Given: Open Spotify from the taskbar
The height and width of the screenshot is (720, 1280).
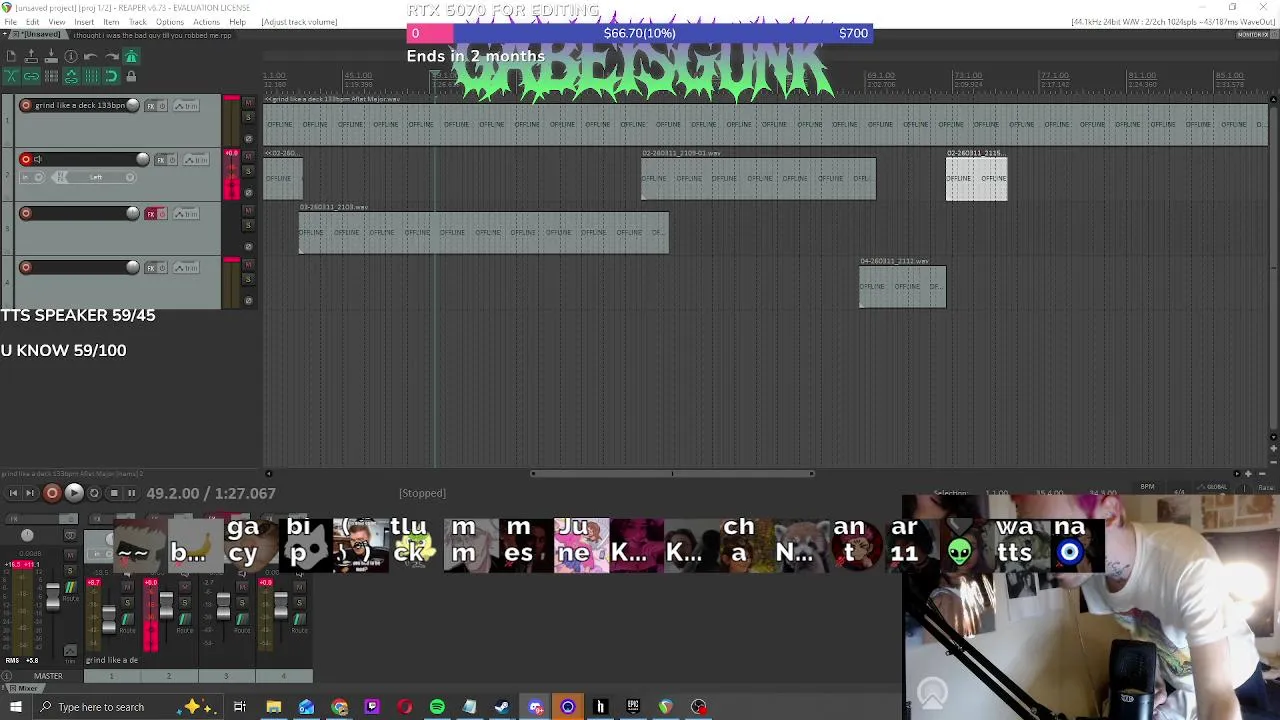Looking at the screenshot, I should click(437, 707).
